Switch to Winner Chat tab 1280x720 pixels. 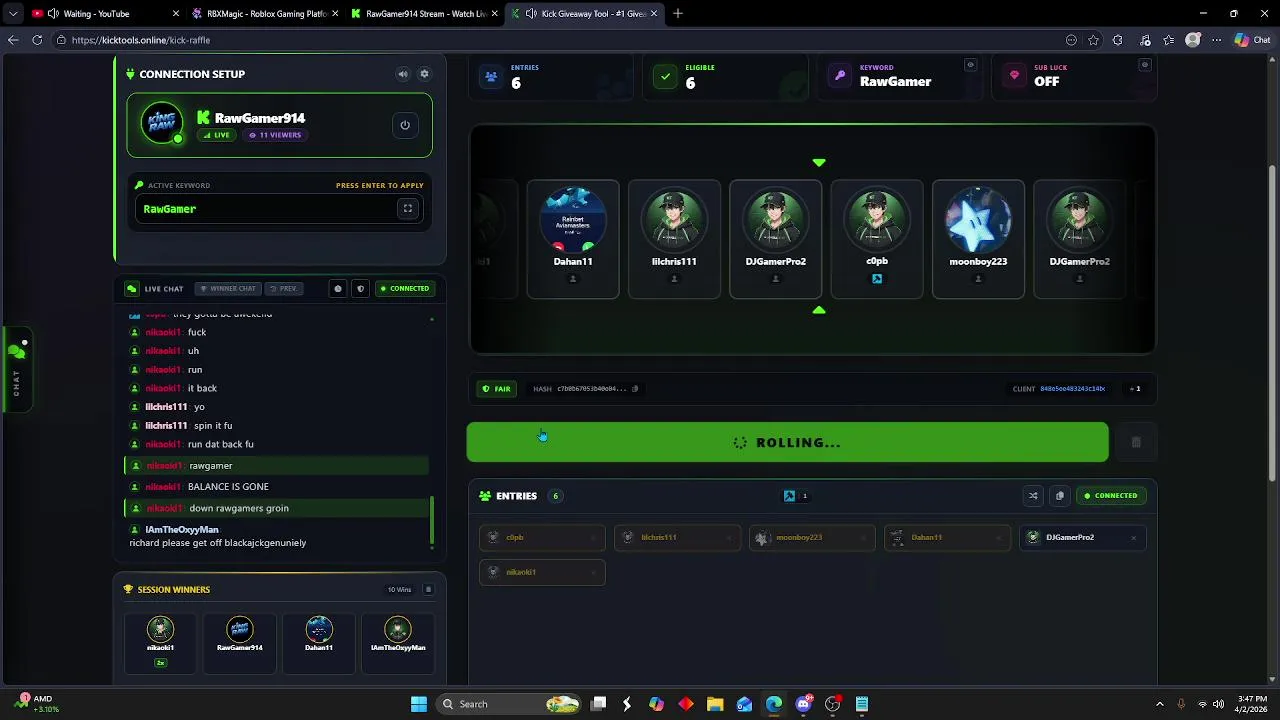coord(226,288)
